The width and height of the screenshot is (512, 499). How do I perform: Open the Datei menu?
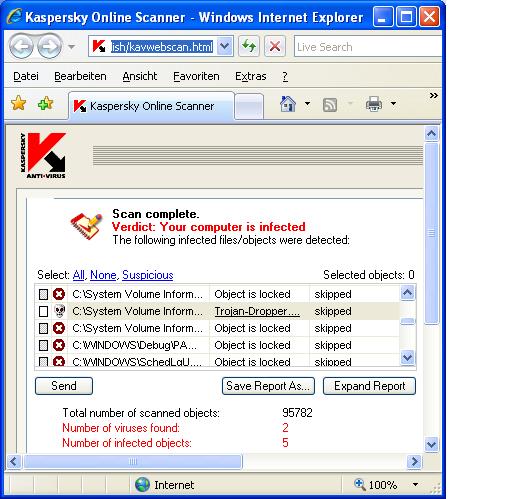tap(26, 76)
